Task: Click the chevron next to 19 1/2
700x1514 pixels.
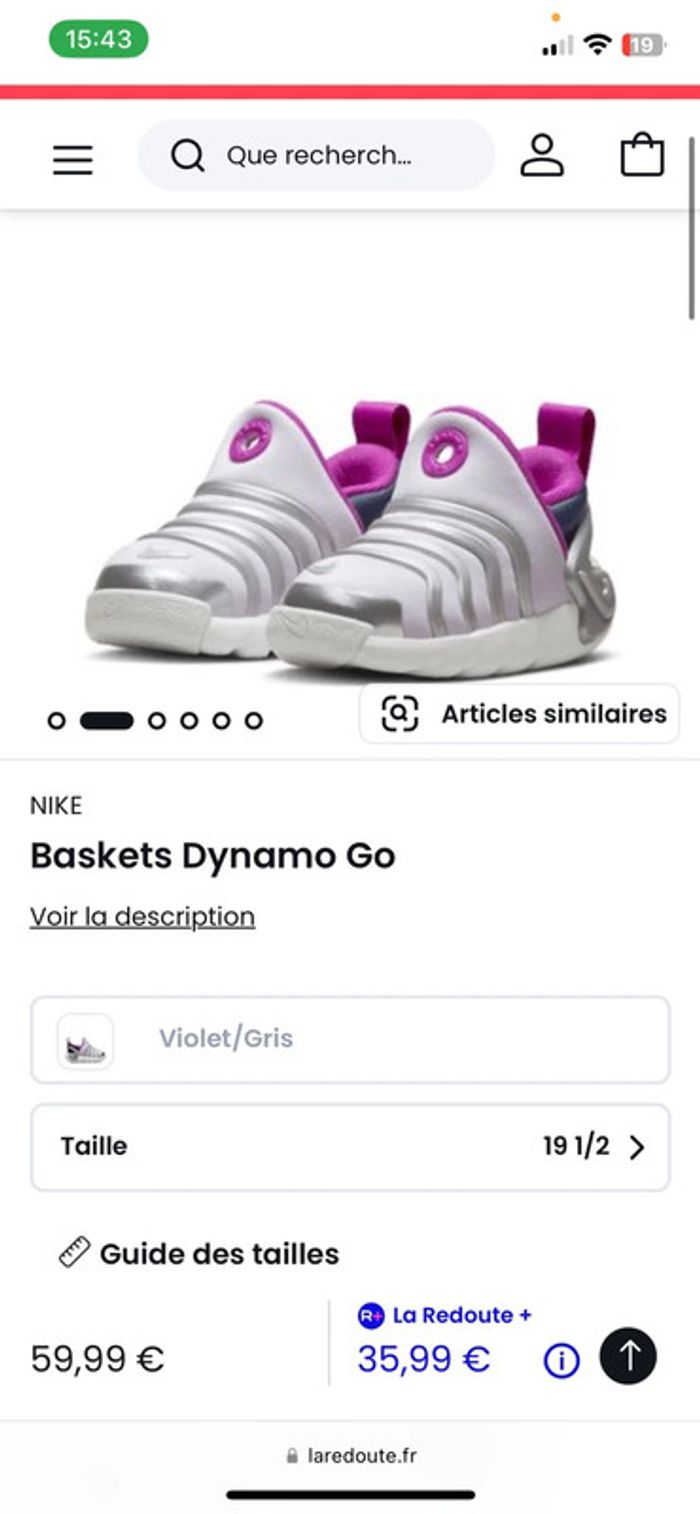Action: click(637, 1147)
